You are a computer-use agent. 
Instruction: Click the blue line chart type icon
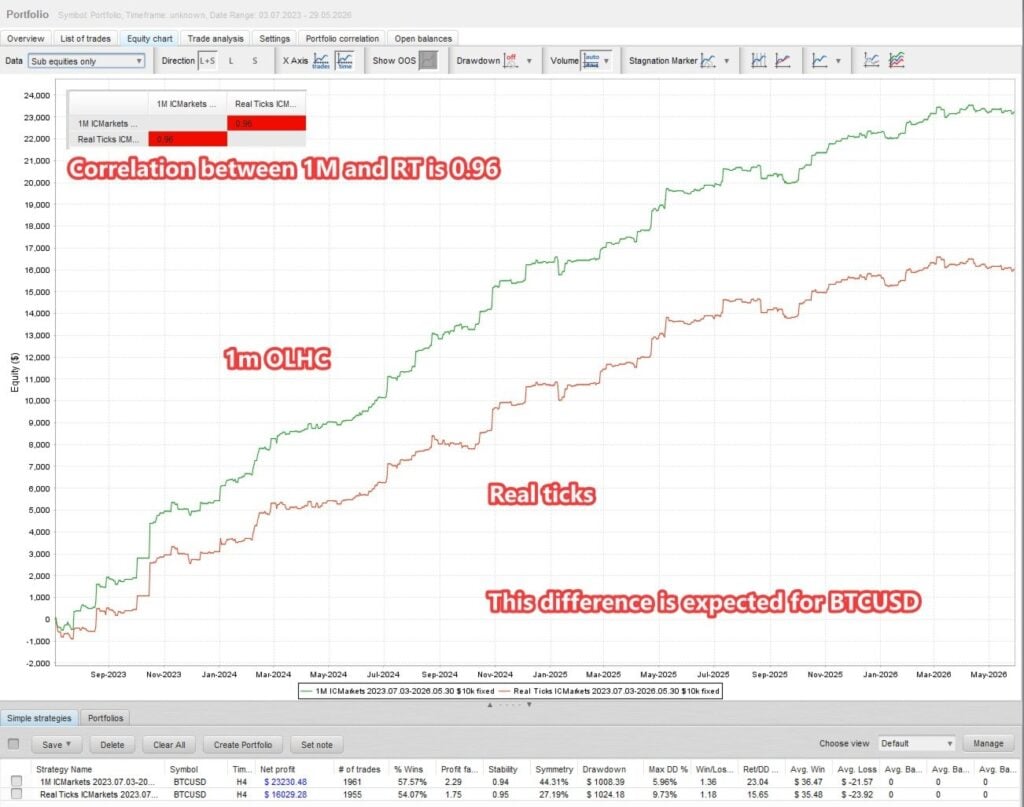coord(820,61)
